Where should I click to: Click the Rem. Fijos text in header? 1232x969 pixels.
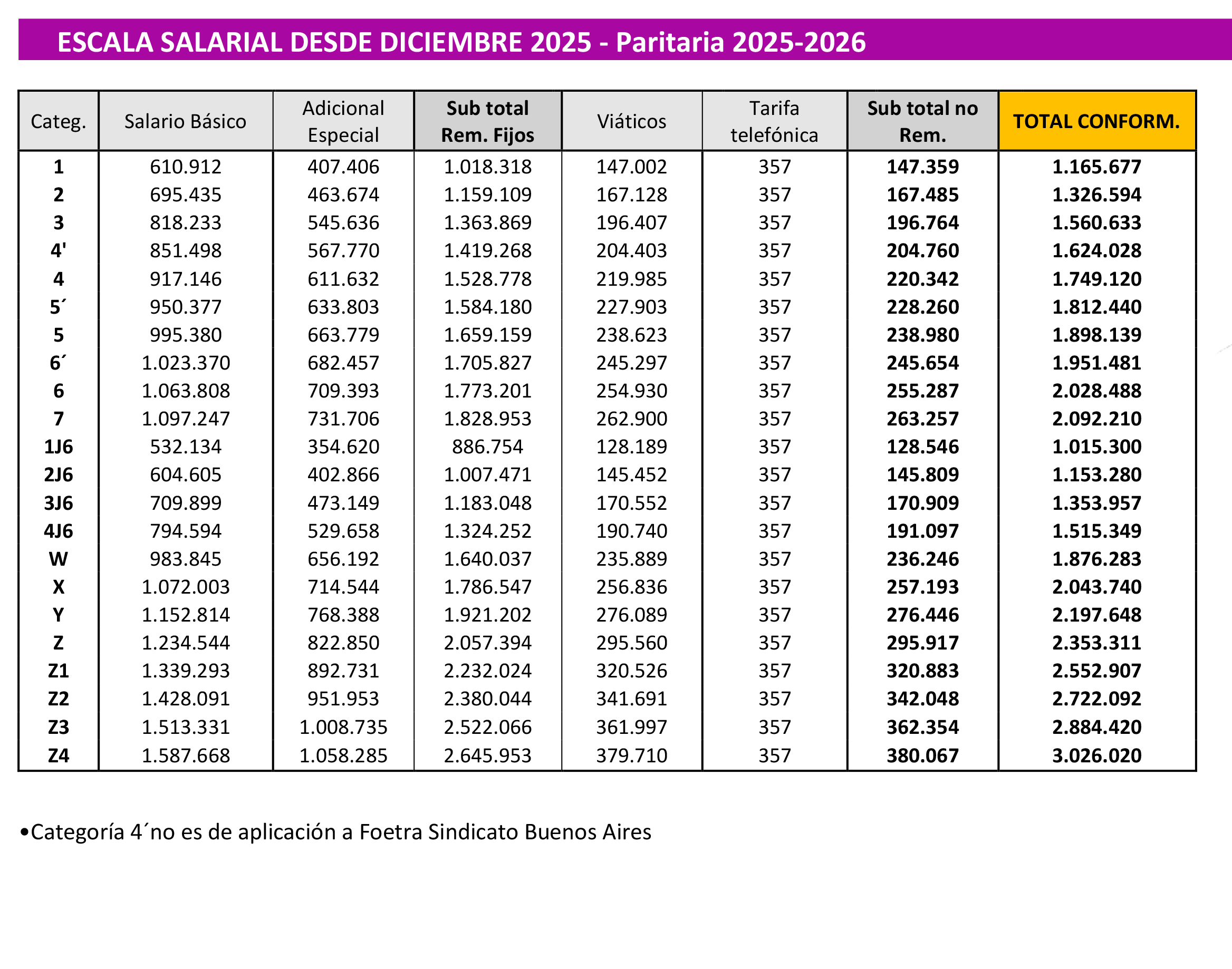[x=487, y=135]
